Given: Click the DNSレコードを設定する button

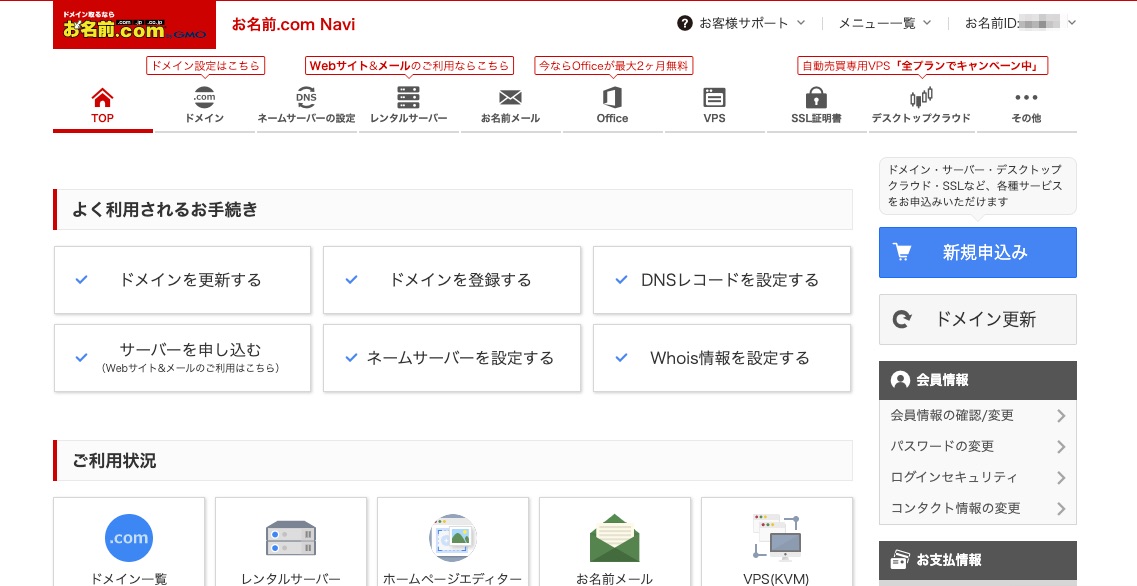Looking at the screenshot, I should point(722,280).
